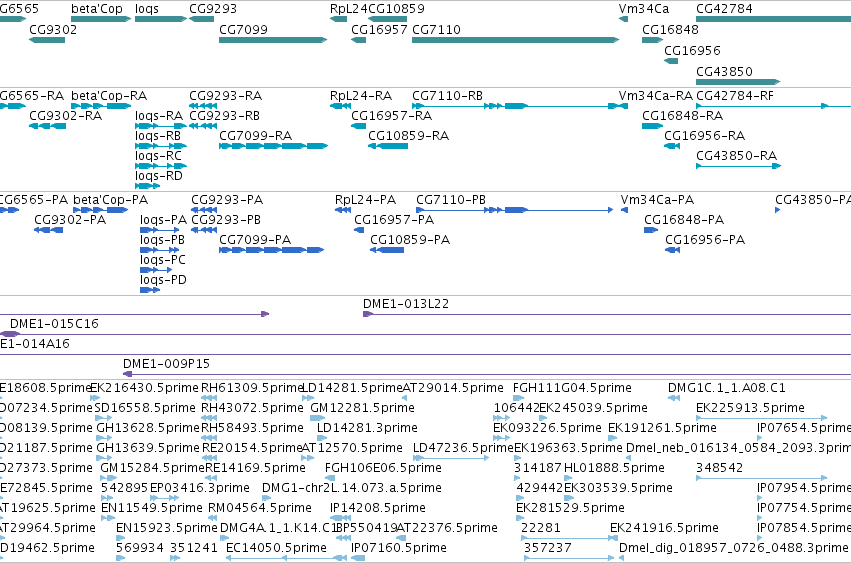Click the CG16957 gene label in top track

379,29
